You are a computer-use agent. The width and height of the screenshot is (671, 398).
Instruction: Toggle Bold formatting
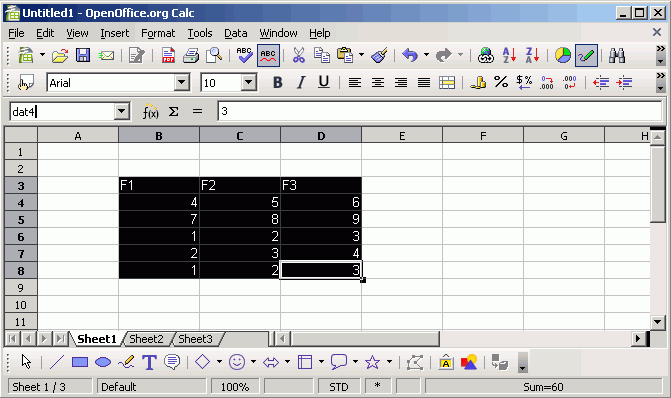(277, 82)
